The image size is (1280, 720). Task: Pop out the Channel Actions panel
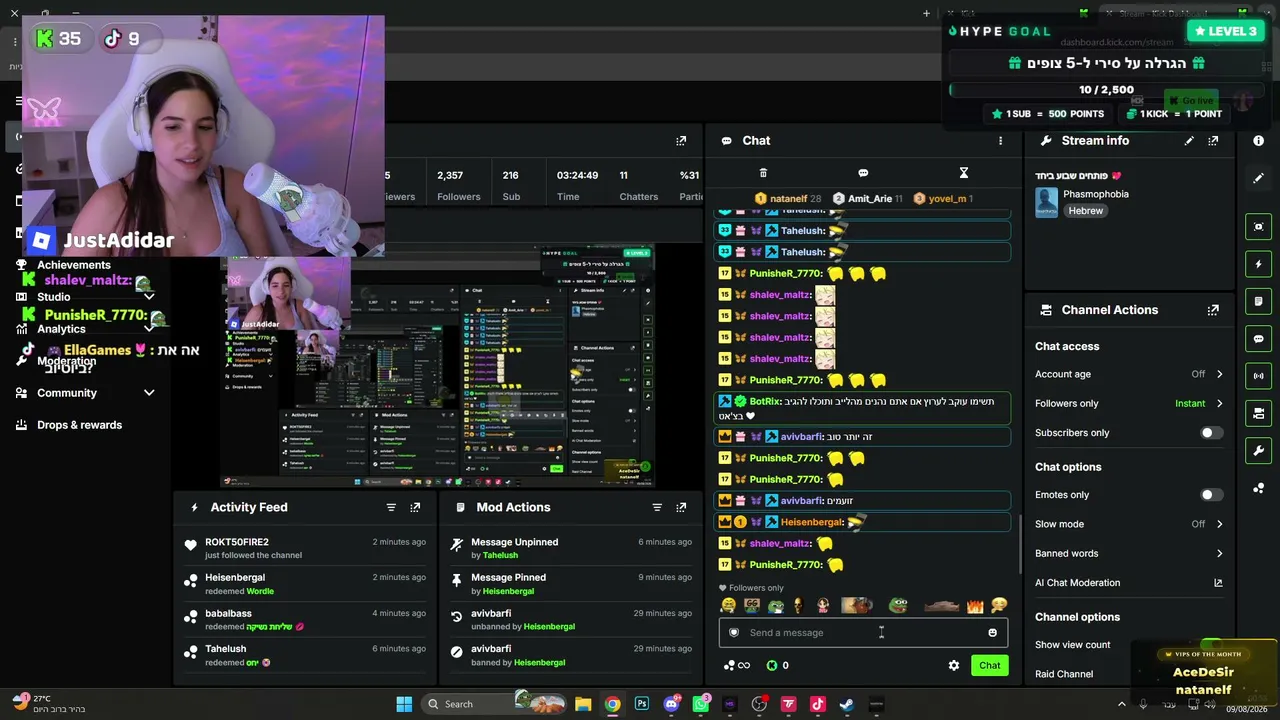[x=1213, y=310]
